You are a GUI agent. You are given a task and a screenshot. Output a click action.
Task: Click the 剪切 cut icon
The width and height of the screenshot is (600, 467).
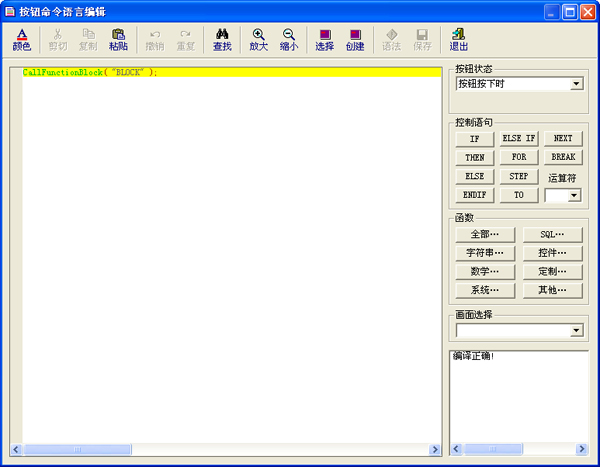tap(58, 40)
